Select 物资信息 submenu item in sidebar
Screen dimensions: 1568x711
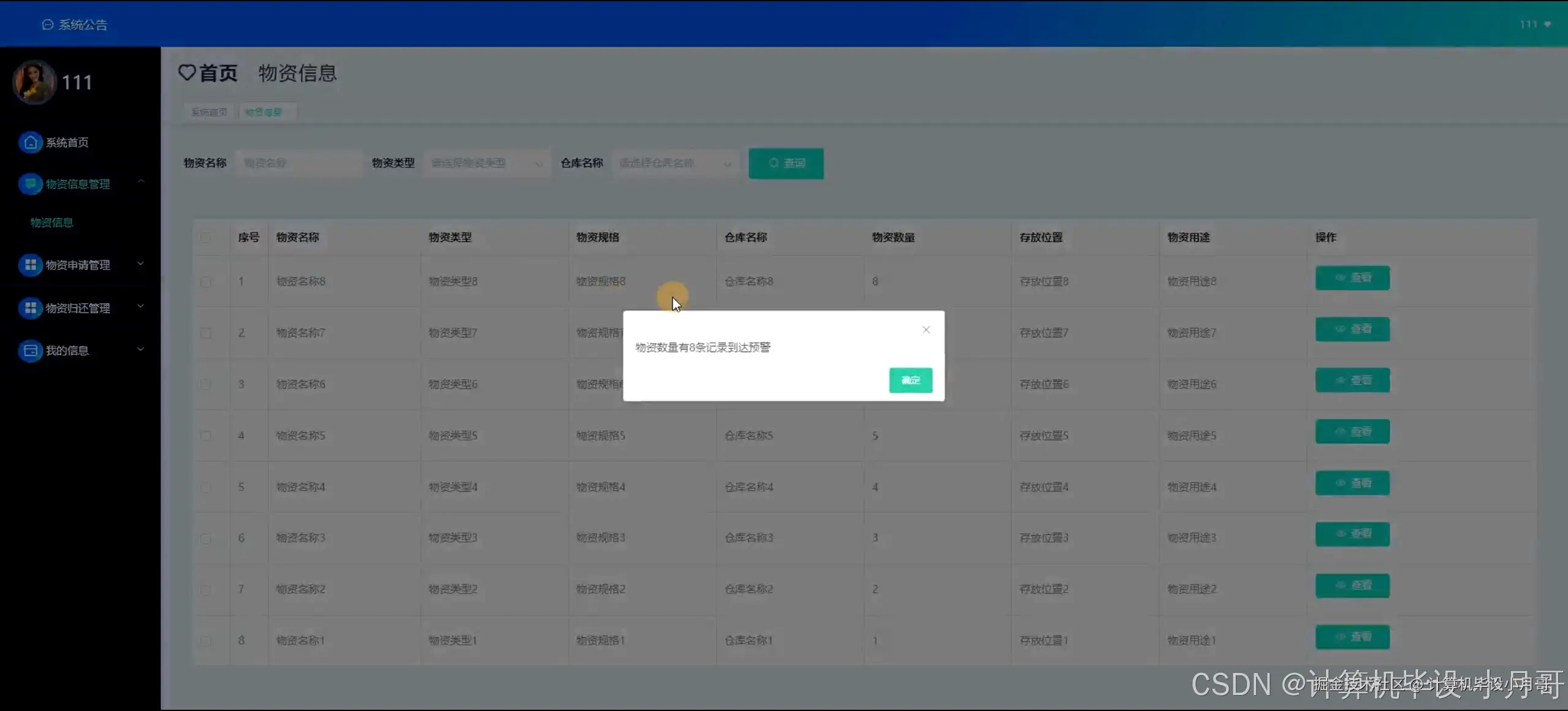52,222
